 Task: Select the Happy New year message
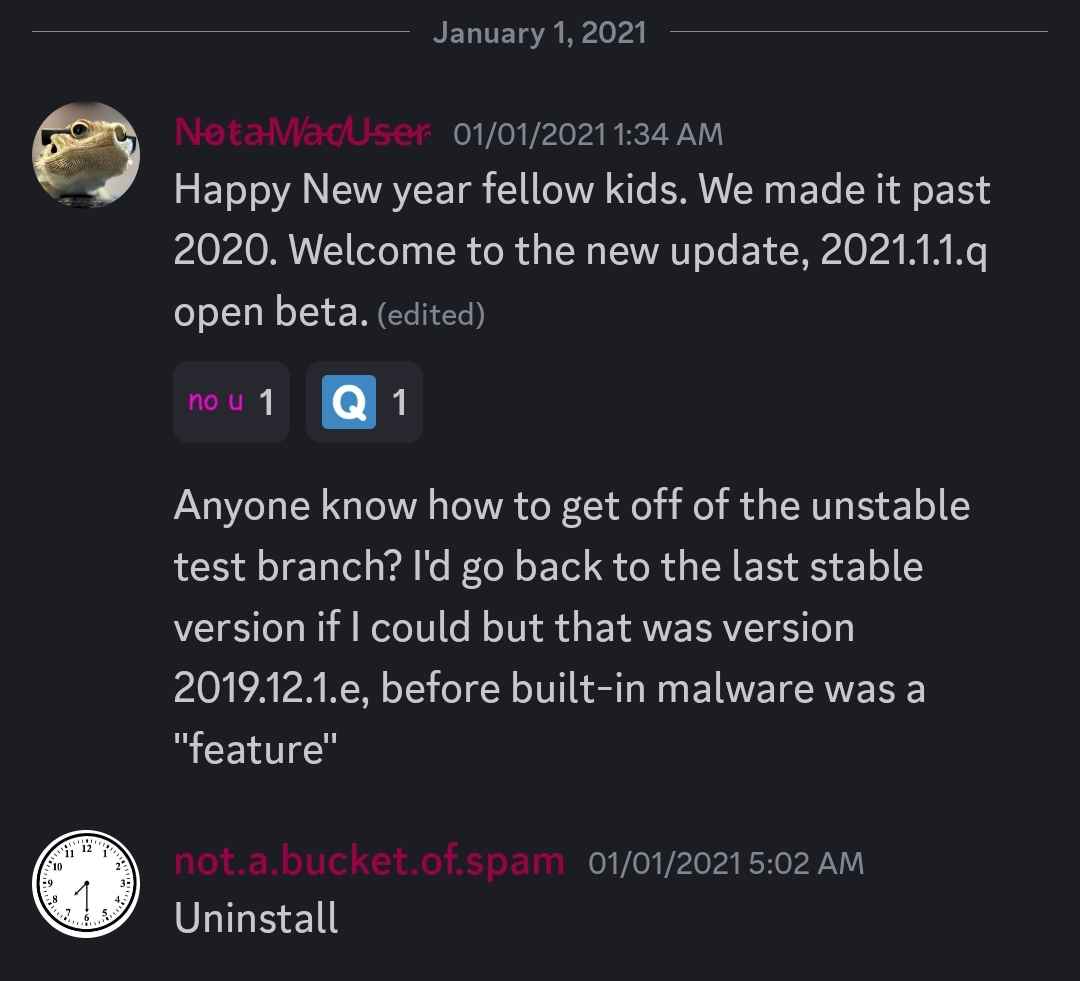(582, 251)
